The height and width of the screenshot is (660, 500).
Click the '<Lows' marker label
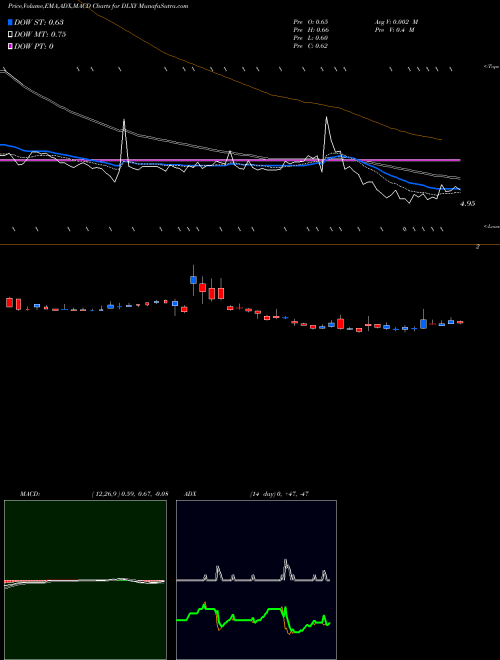pos(491,226)
